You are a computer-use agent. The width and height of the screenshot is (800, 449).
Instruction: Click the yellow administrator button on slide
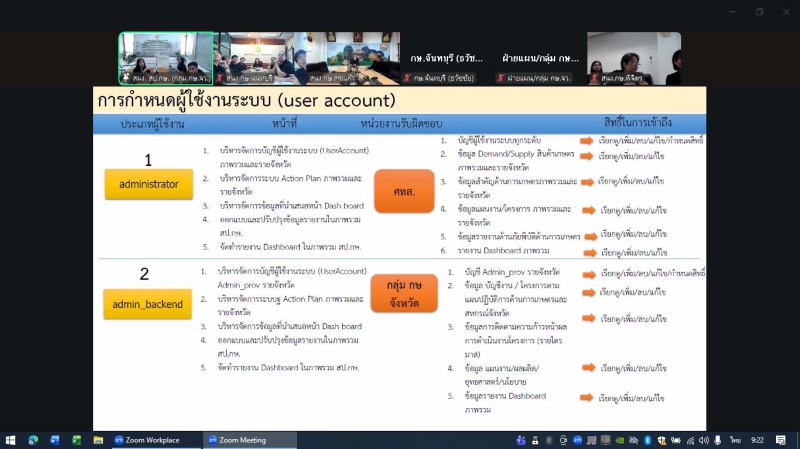(148, 185)
